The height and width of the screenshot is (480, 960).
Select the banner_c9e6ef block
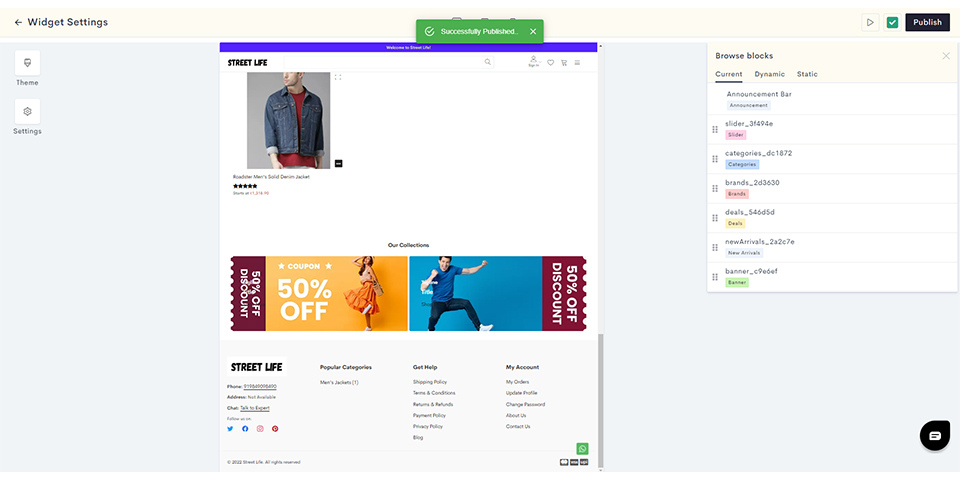pos(833,277)
